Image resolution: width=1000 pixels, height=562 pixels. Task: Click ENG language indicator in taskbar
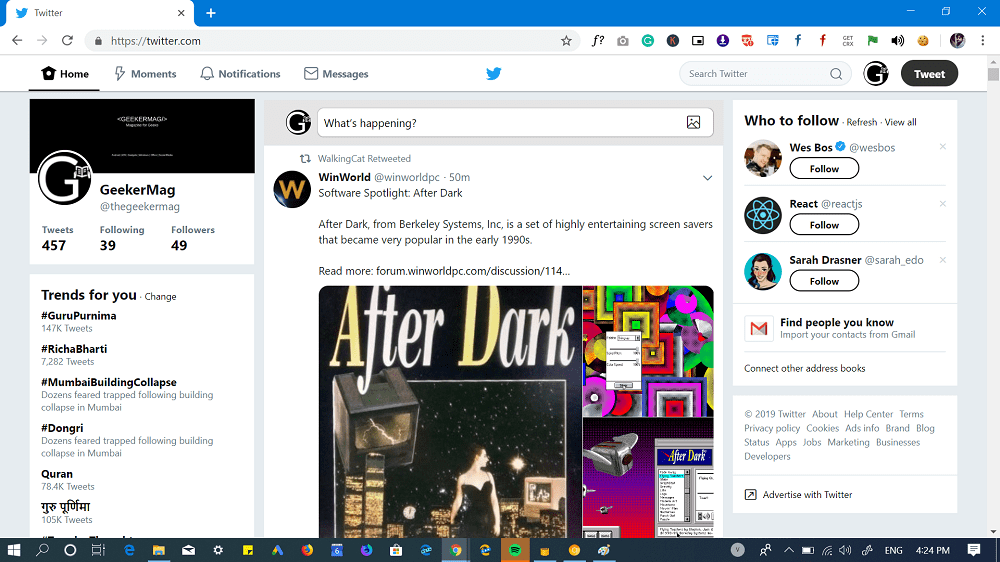893,550
